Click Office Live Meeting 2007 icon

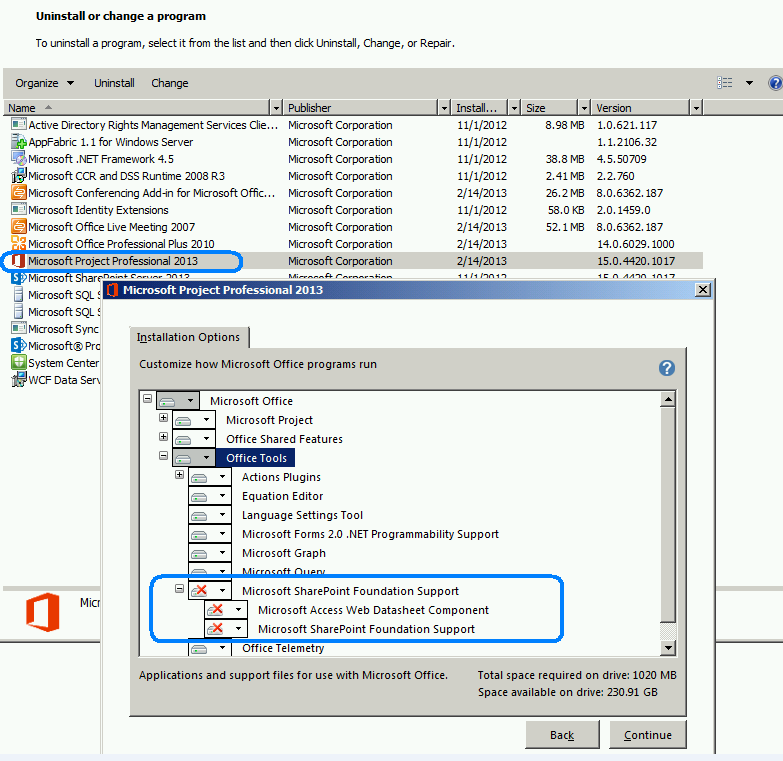click(18, 226)
